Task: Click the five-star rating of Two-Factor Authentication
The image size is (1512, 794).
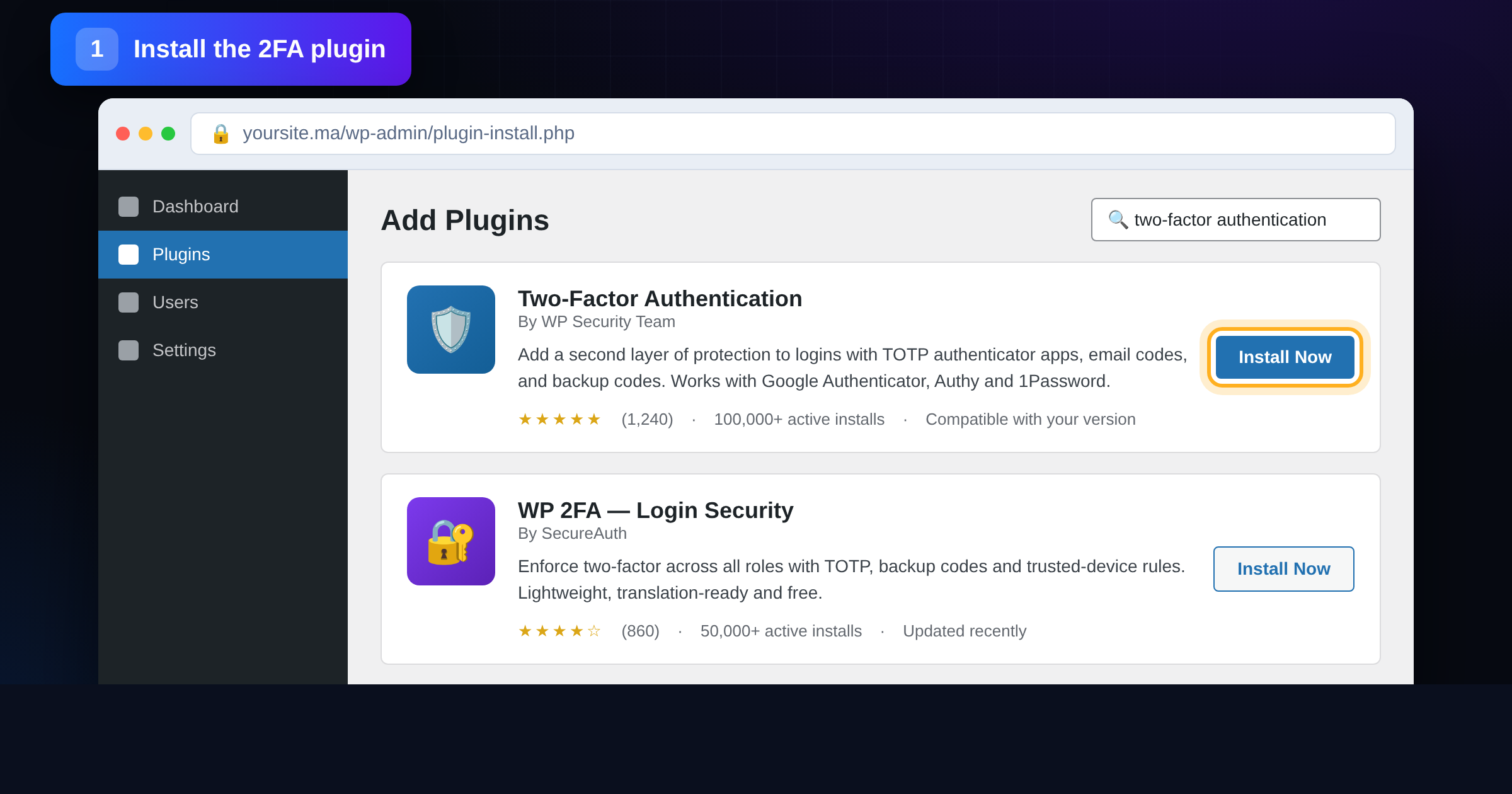Action: (559, 419)
